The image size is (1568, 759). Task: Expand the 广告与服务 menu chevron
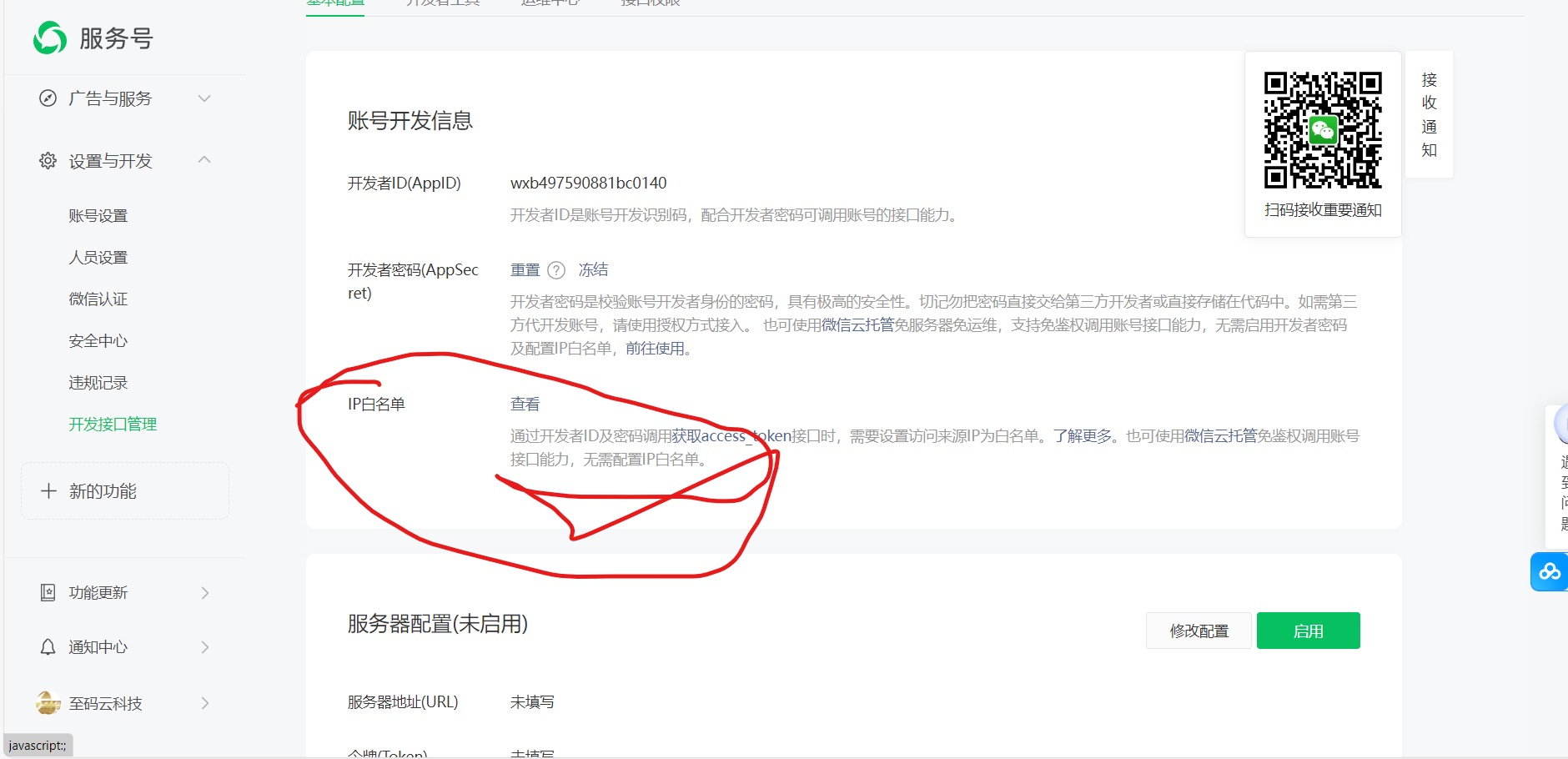204,98
